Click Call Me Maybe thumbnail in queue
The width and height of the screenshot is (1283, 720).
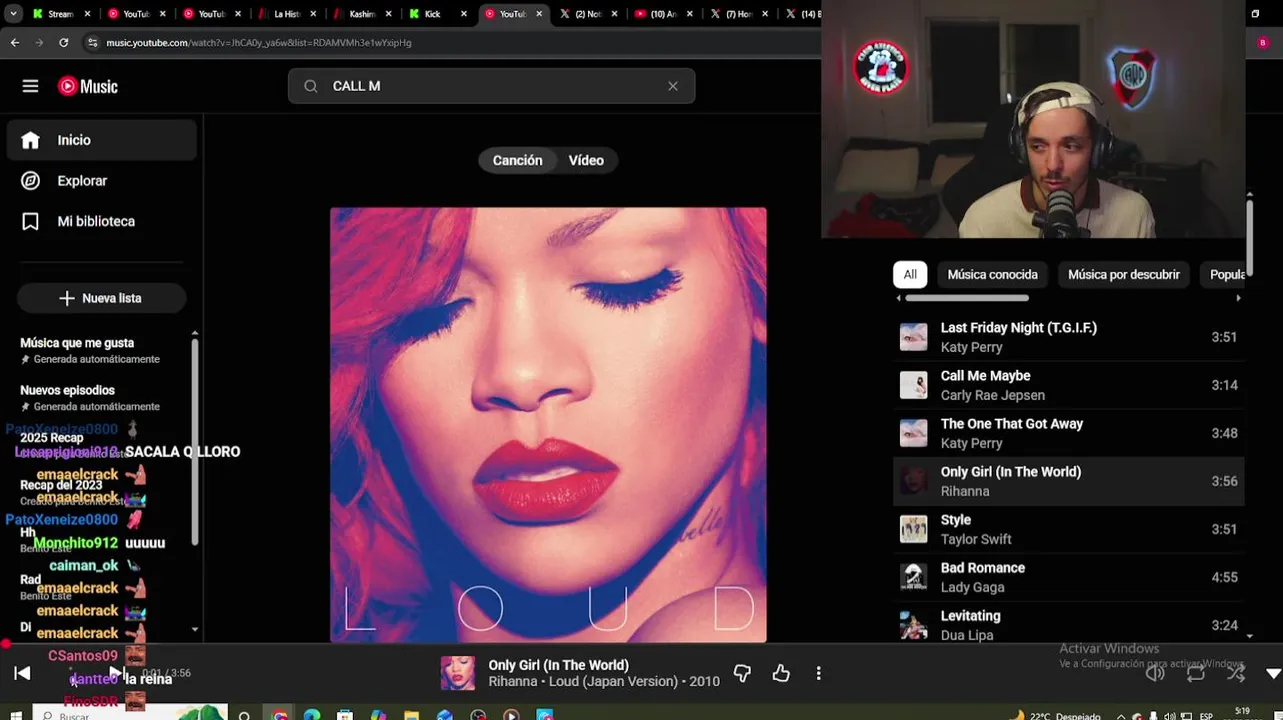[x=913, y=385]
